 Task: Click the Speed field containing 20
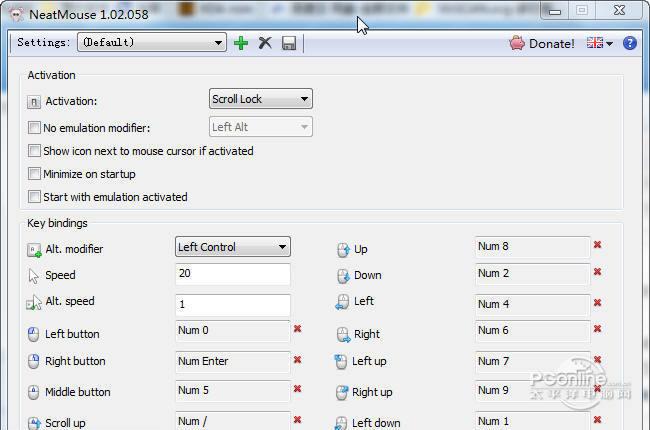tap(233, 274)
